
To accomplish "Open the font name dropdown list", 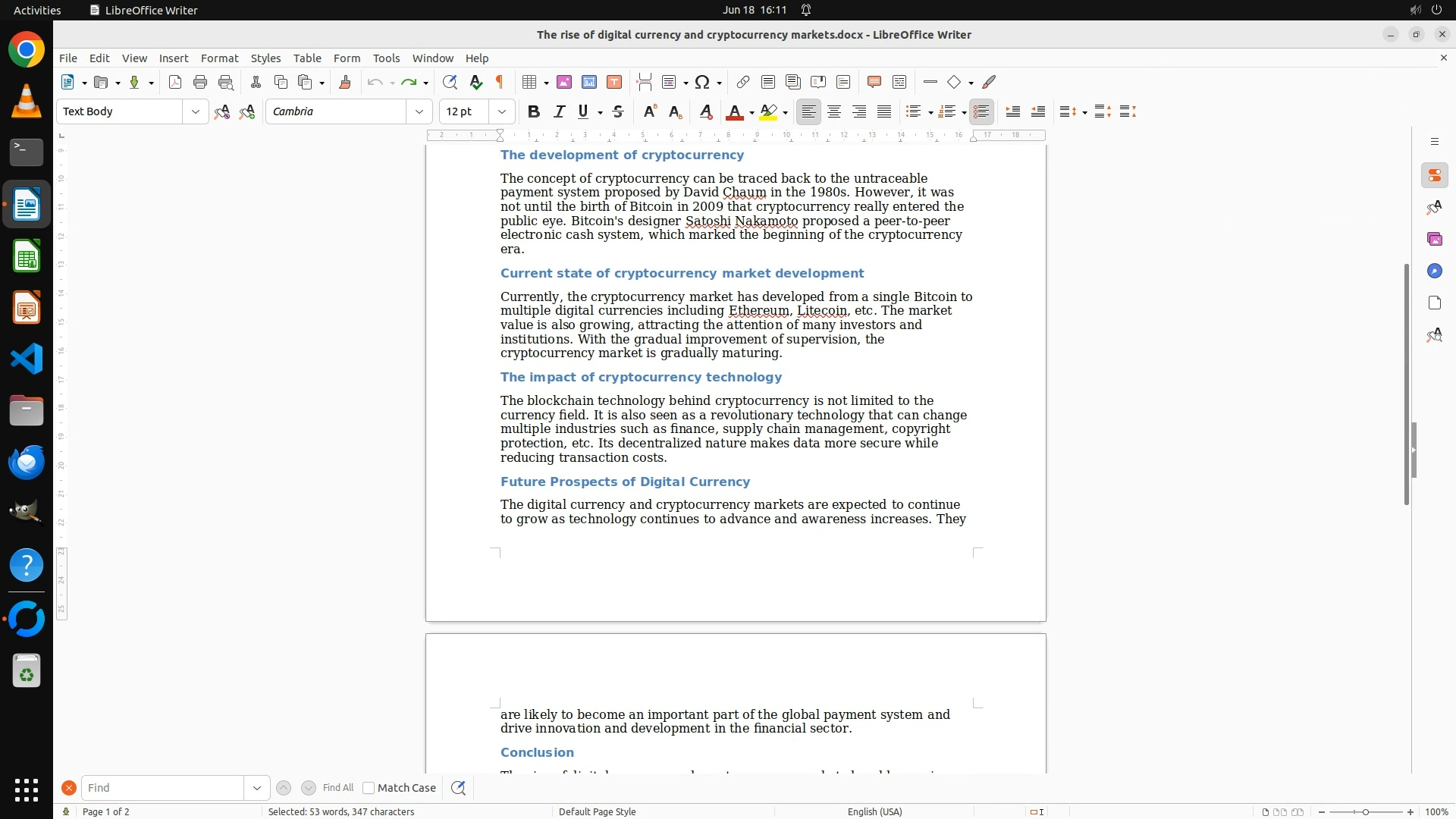I will point(419,111).
